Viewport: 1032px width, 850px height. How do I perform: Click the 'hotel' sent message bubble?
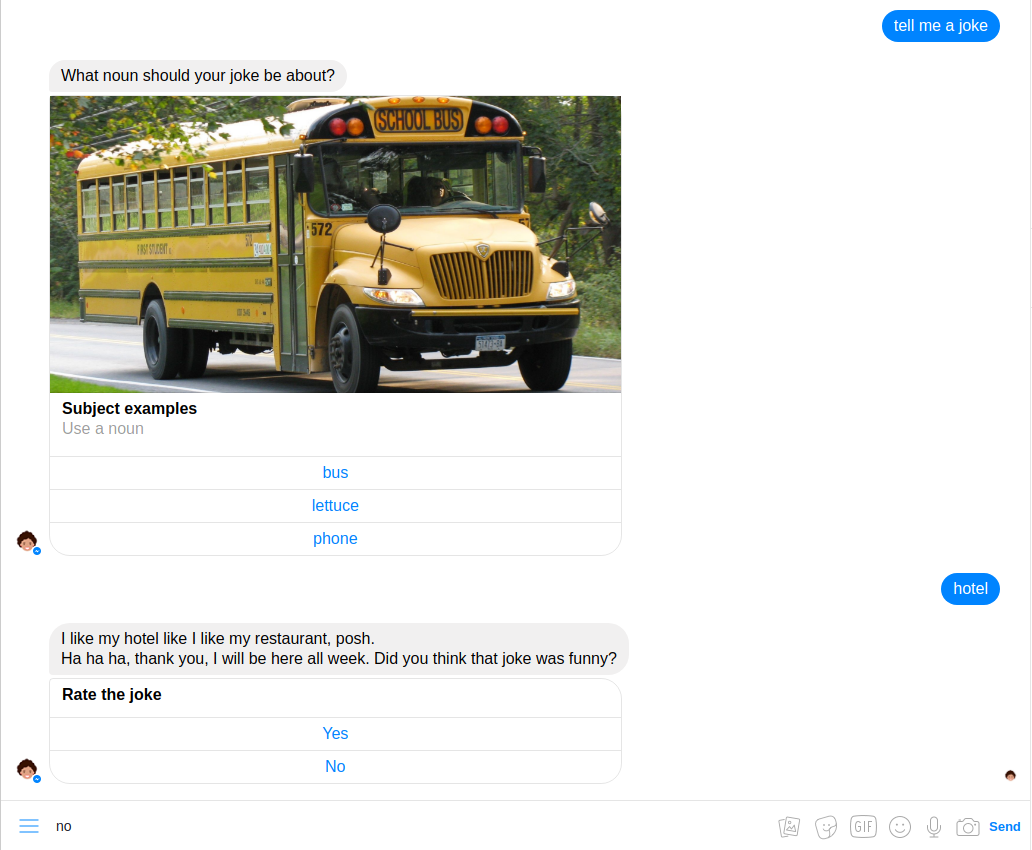(970, 589)
